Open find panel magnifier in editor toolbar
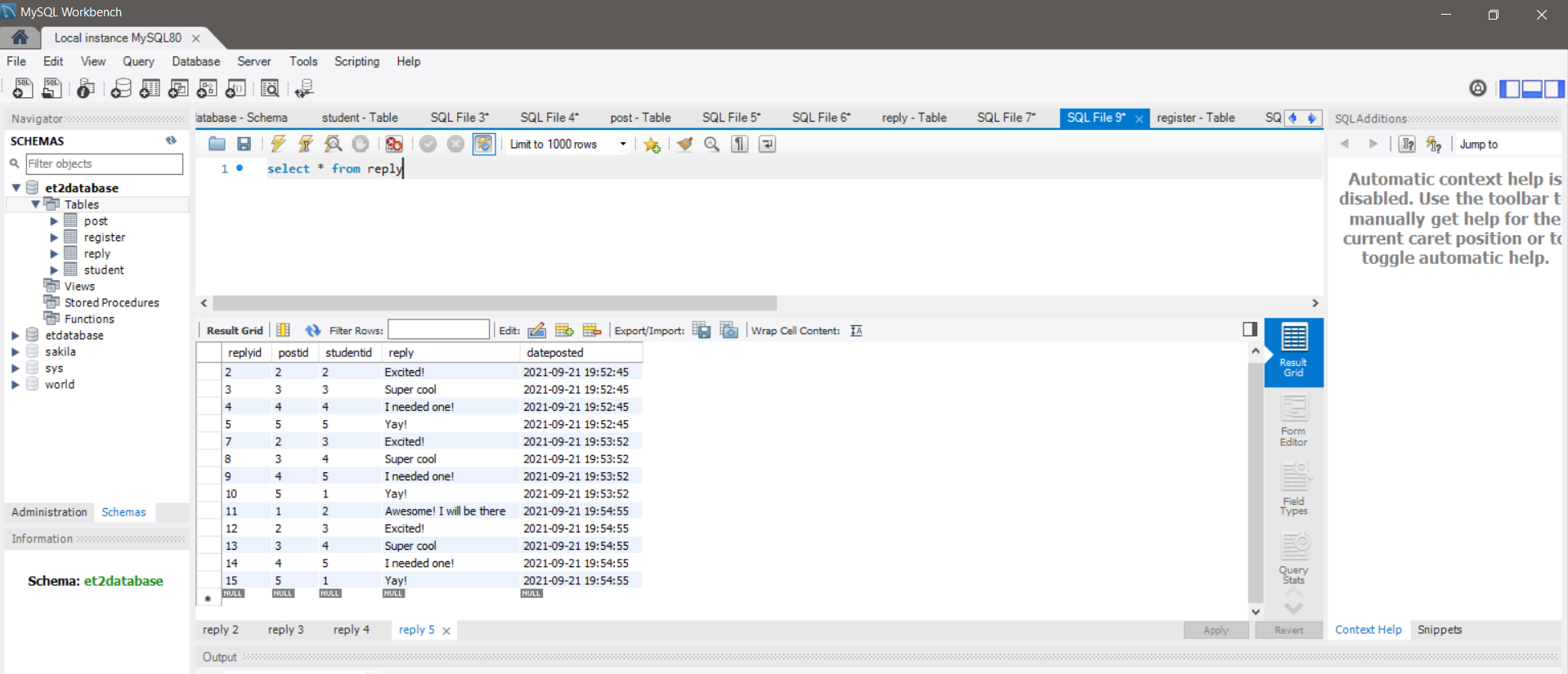 (x=712, y=144)
